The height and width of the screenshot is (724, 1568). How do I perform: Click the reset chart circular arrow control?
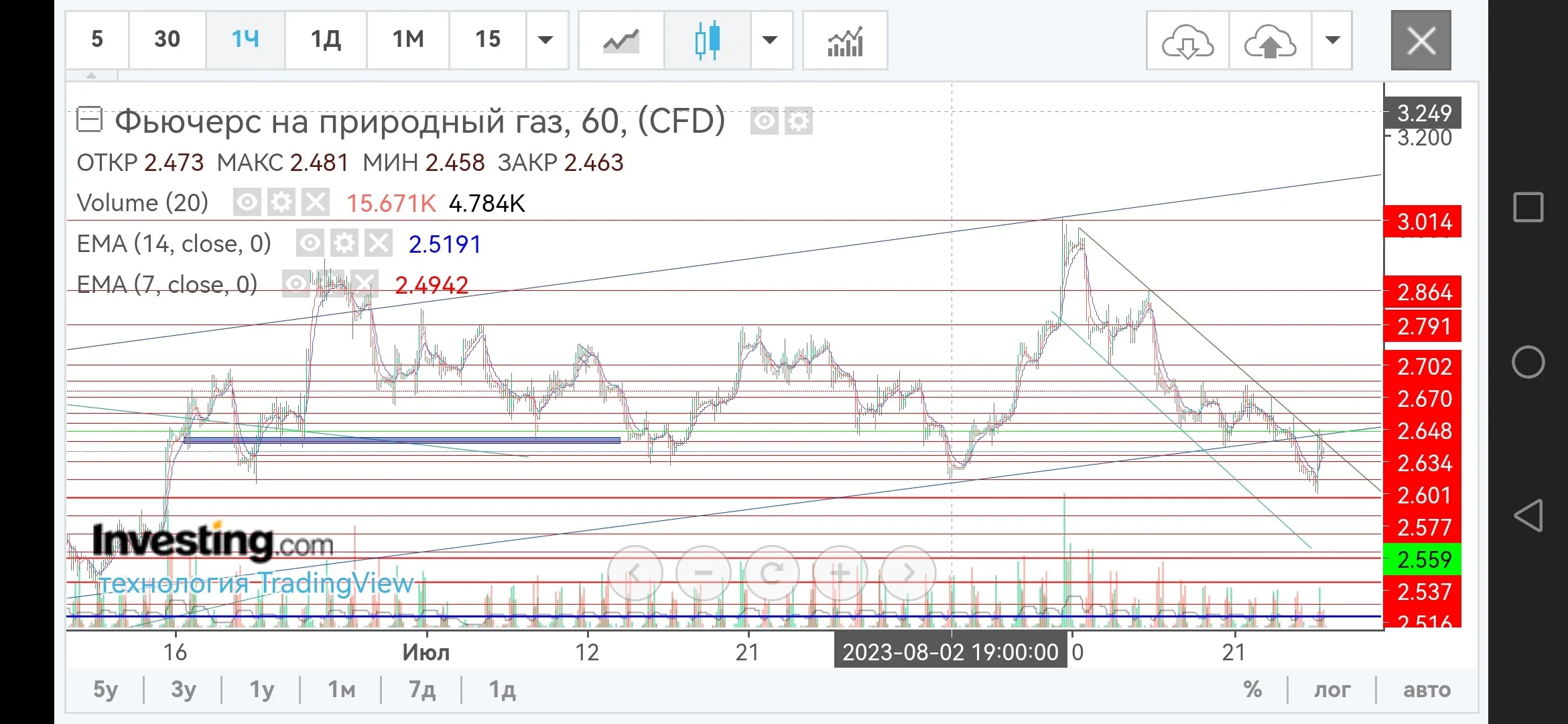click(x=771, y=572)
